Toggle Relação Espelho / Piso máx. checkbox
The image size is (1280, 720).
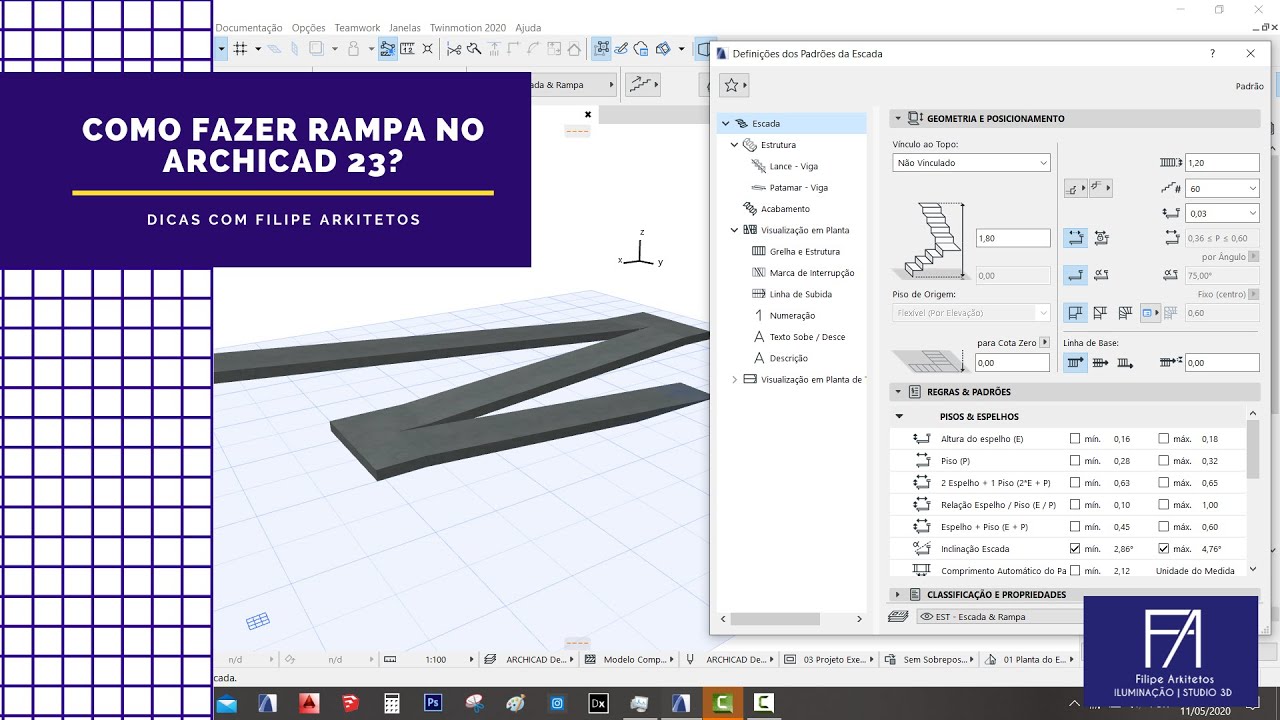(1164, 505)
